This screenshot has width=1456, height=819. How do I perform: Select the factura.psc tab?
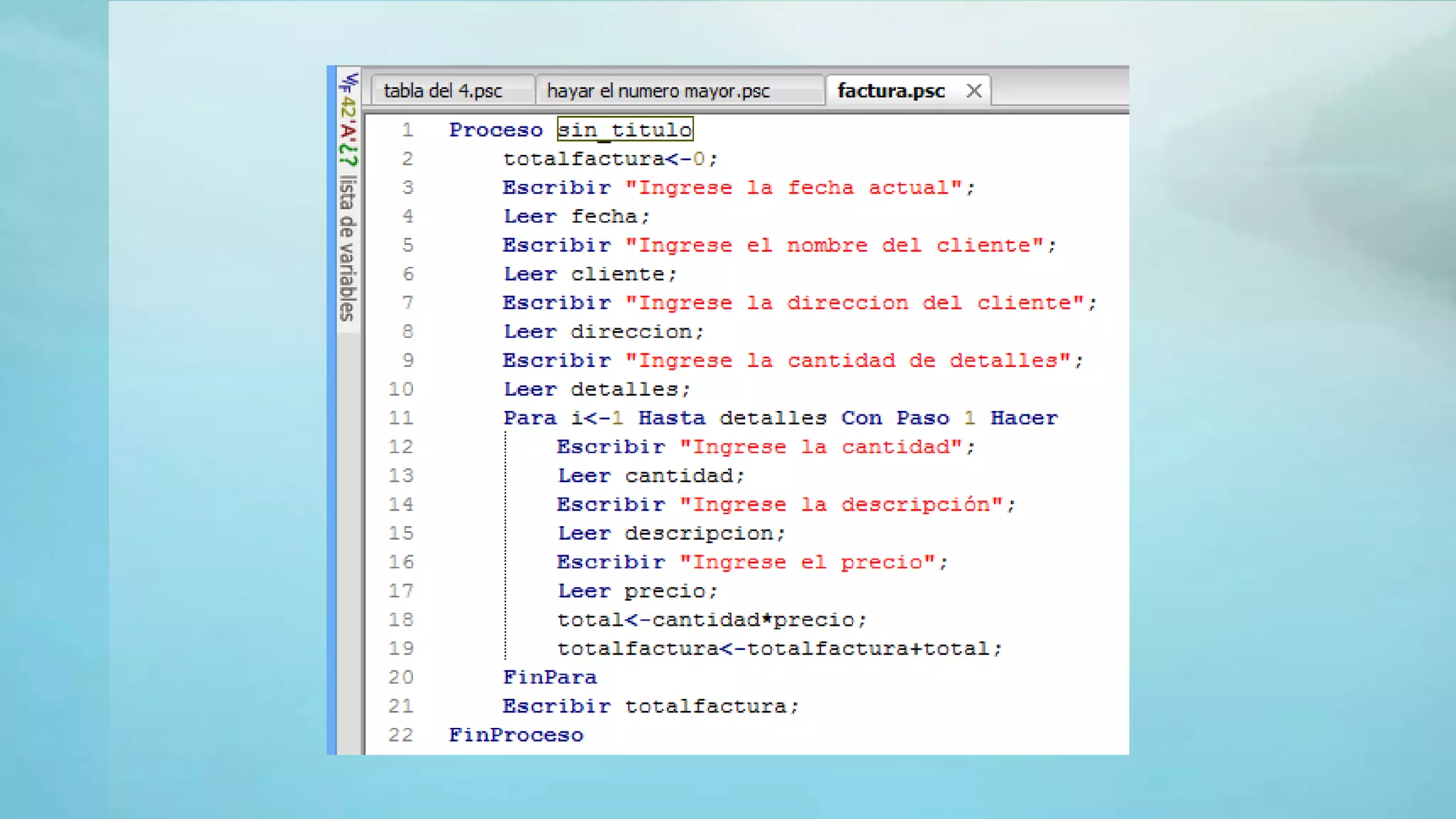891,91
